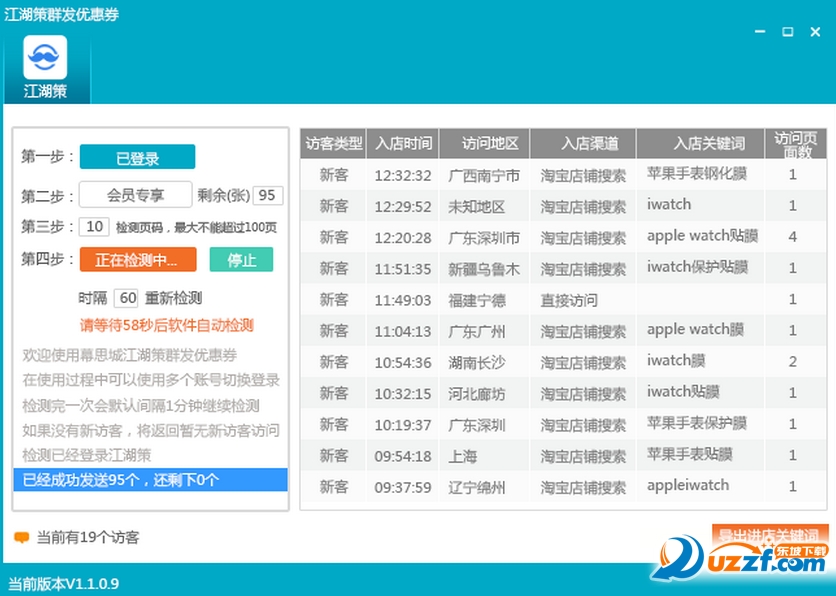Viewport: 836px width, 596px height.
Task: Sort by the 访客类型 column header
Action: 333,143
